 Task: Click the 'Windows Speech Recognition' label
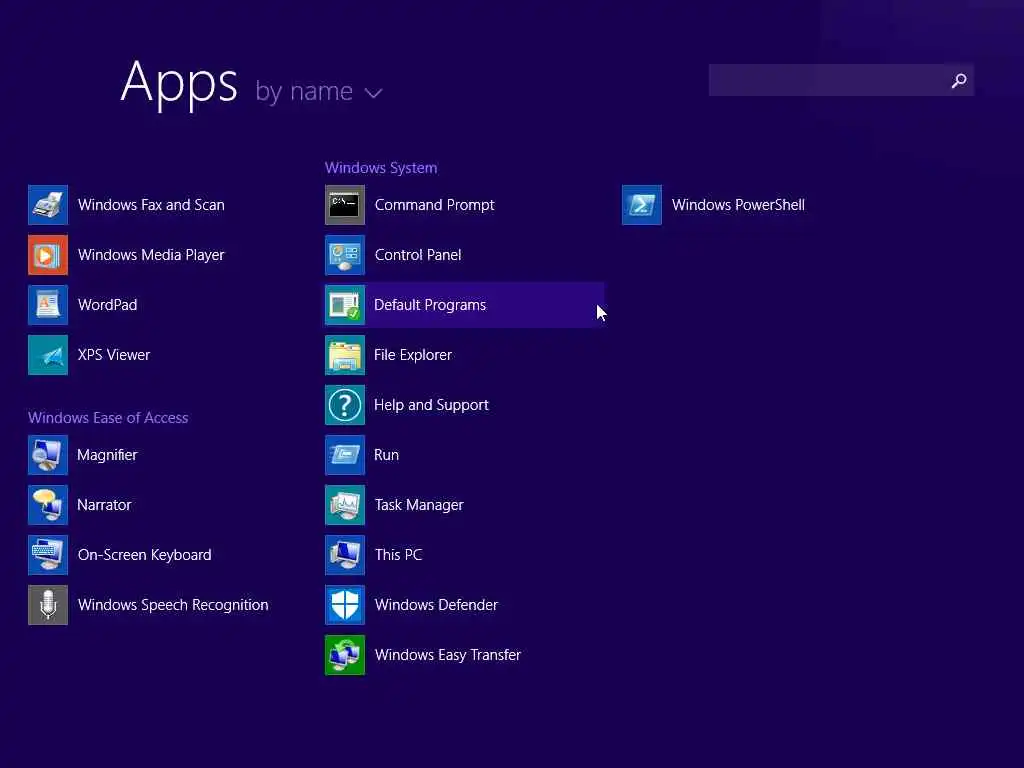click(173, 605)
